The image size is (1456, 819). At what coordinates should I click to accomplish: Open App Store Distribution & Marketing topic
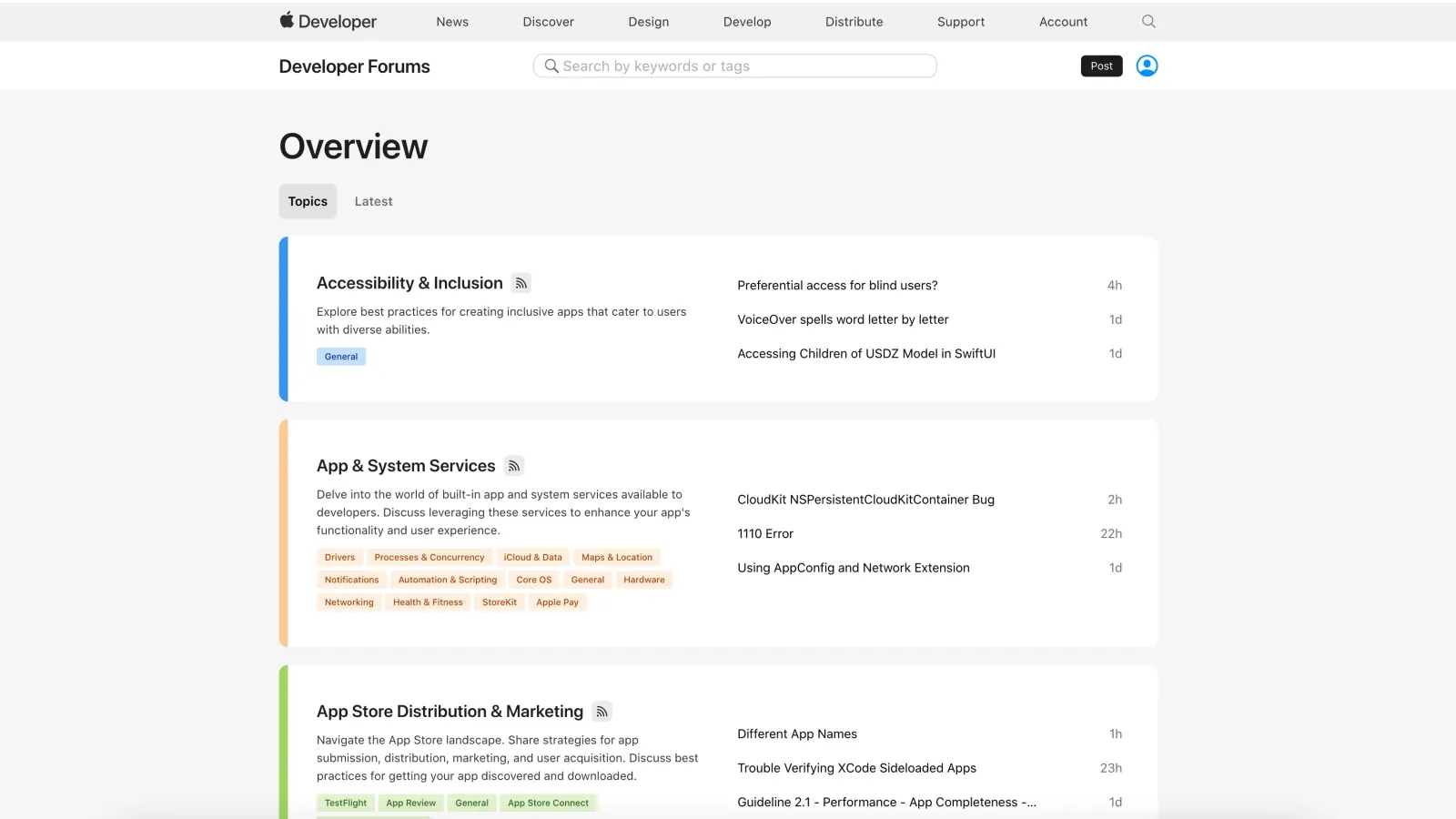click(x=450, y=712)
